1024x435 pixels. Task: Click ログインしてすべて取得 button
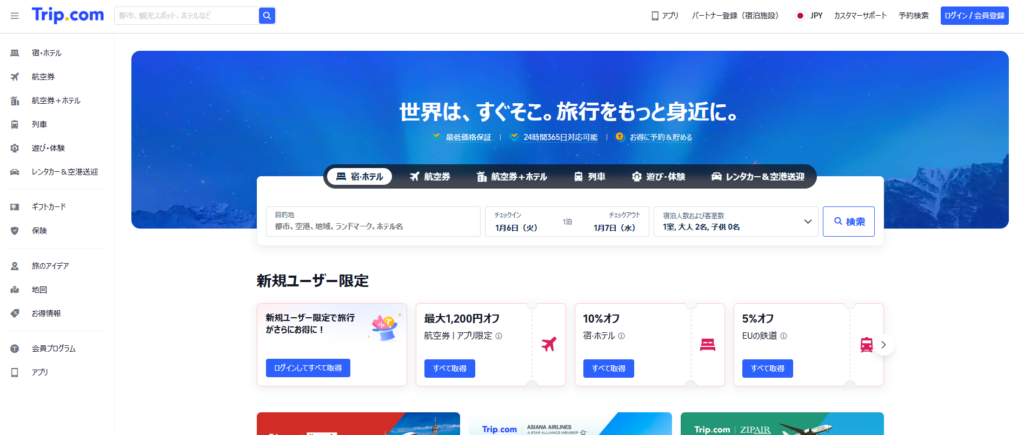pyautogui.click(x=308, y=368)
